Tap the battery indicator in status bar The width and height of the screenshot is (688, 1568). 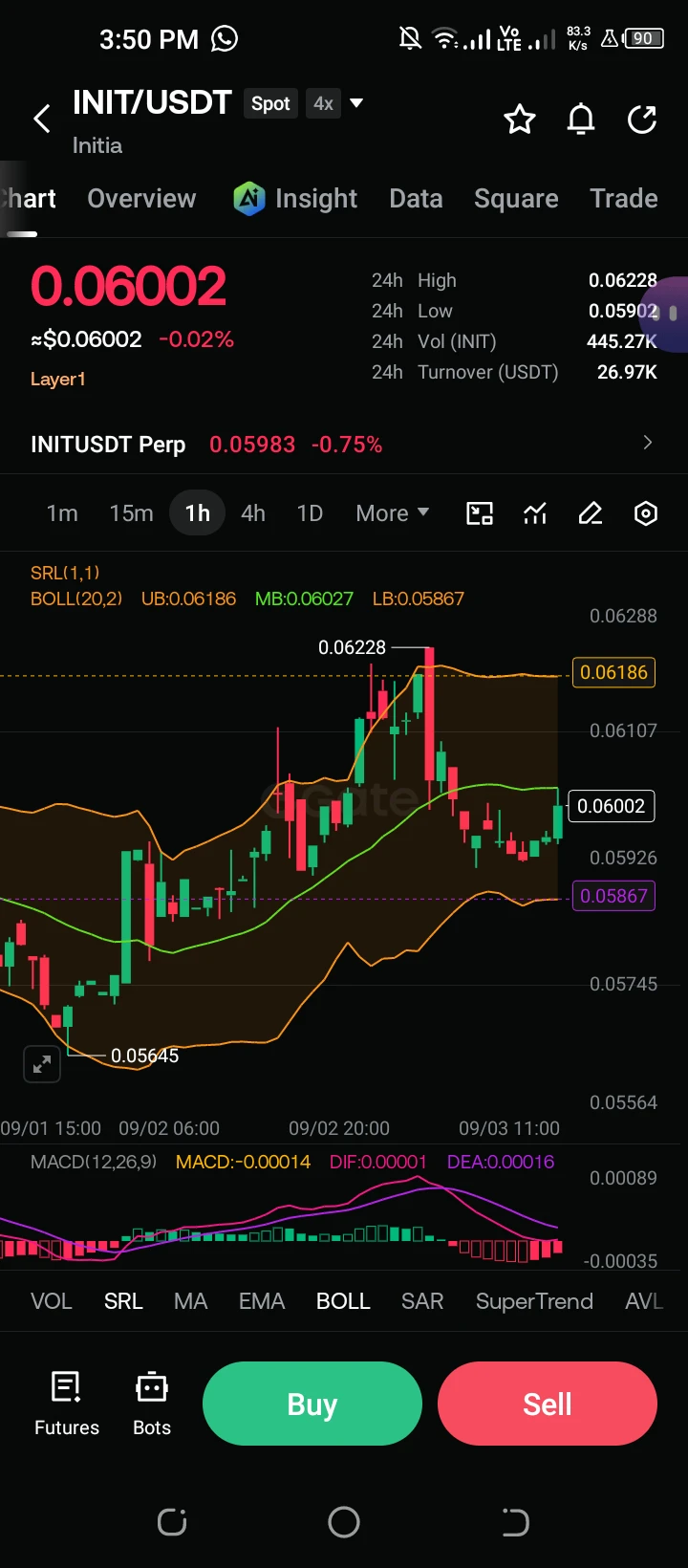coord(644,39)
